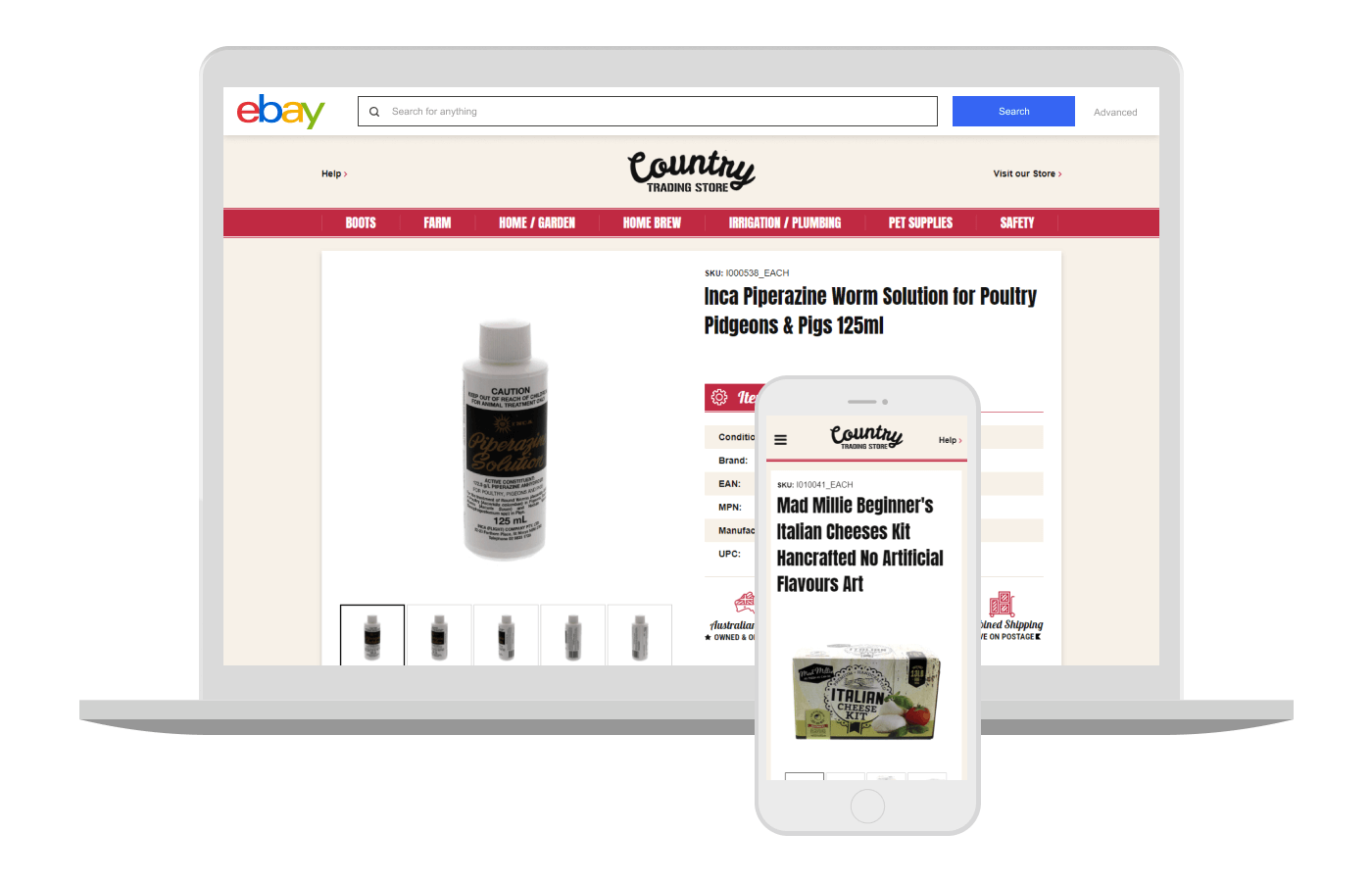1372x882 pixels.
Task: Open the HOME BREW menu category
Action: tap(652, 223)
